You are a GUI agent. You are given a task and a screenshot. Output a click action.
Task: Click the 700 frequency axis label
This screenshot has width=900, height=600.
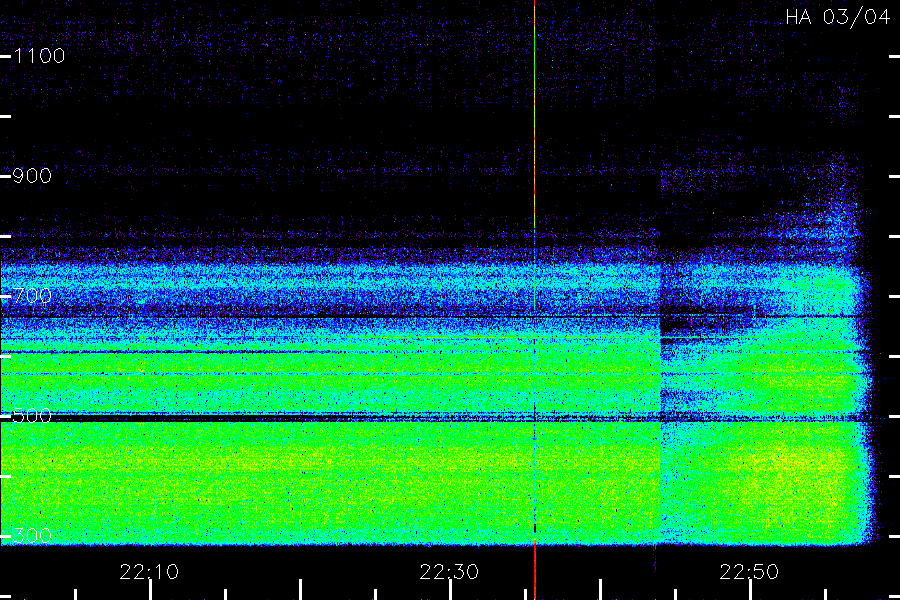point(32,296)
